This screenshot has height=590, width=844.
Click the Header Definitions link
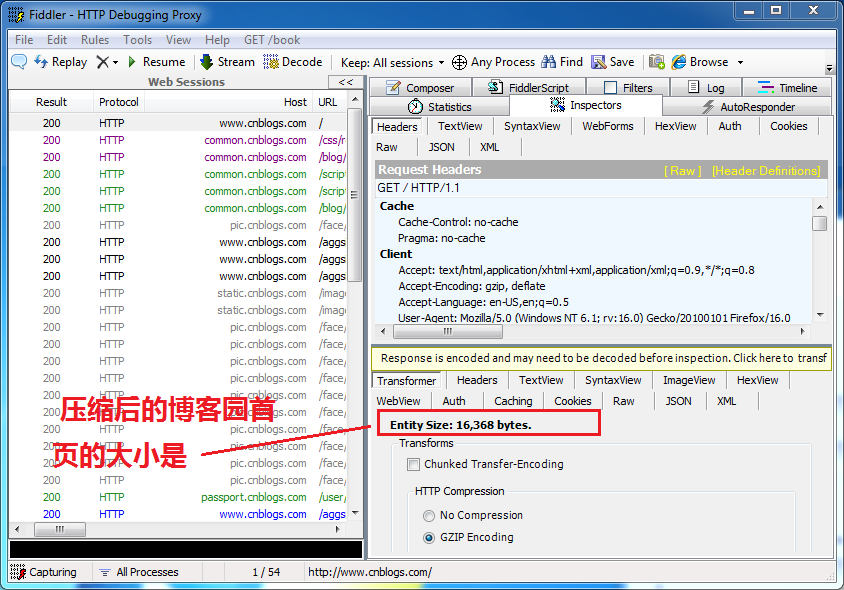tap(768, 170)
